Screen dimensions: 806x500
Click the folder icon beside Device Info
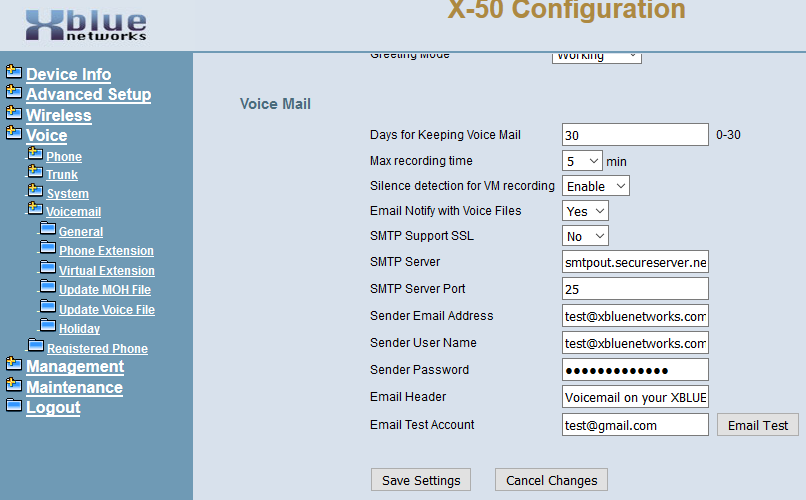point(14,73)
